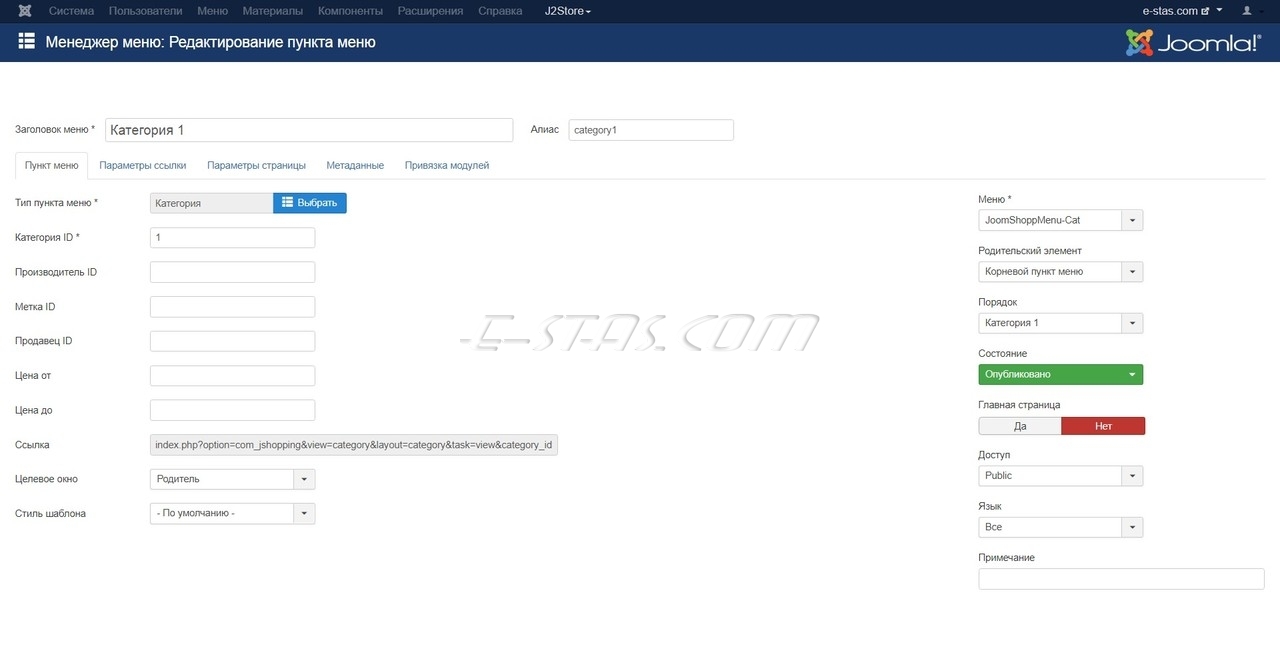Open the J2Store menu
1280x653 pixels.
point(568,11)
